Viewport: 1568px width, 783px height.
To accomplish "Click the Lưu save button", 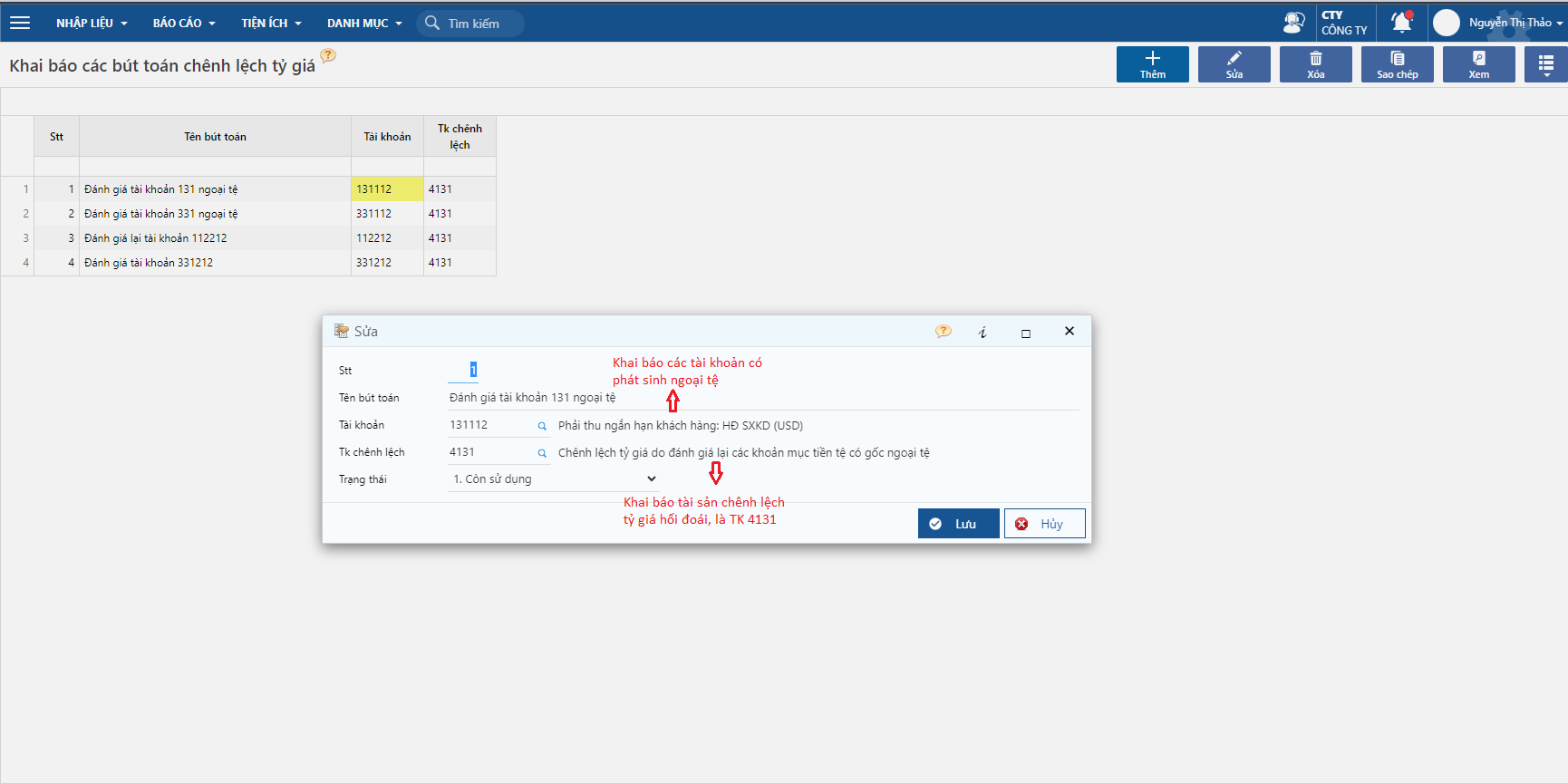I will coord(958,524).
